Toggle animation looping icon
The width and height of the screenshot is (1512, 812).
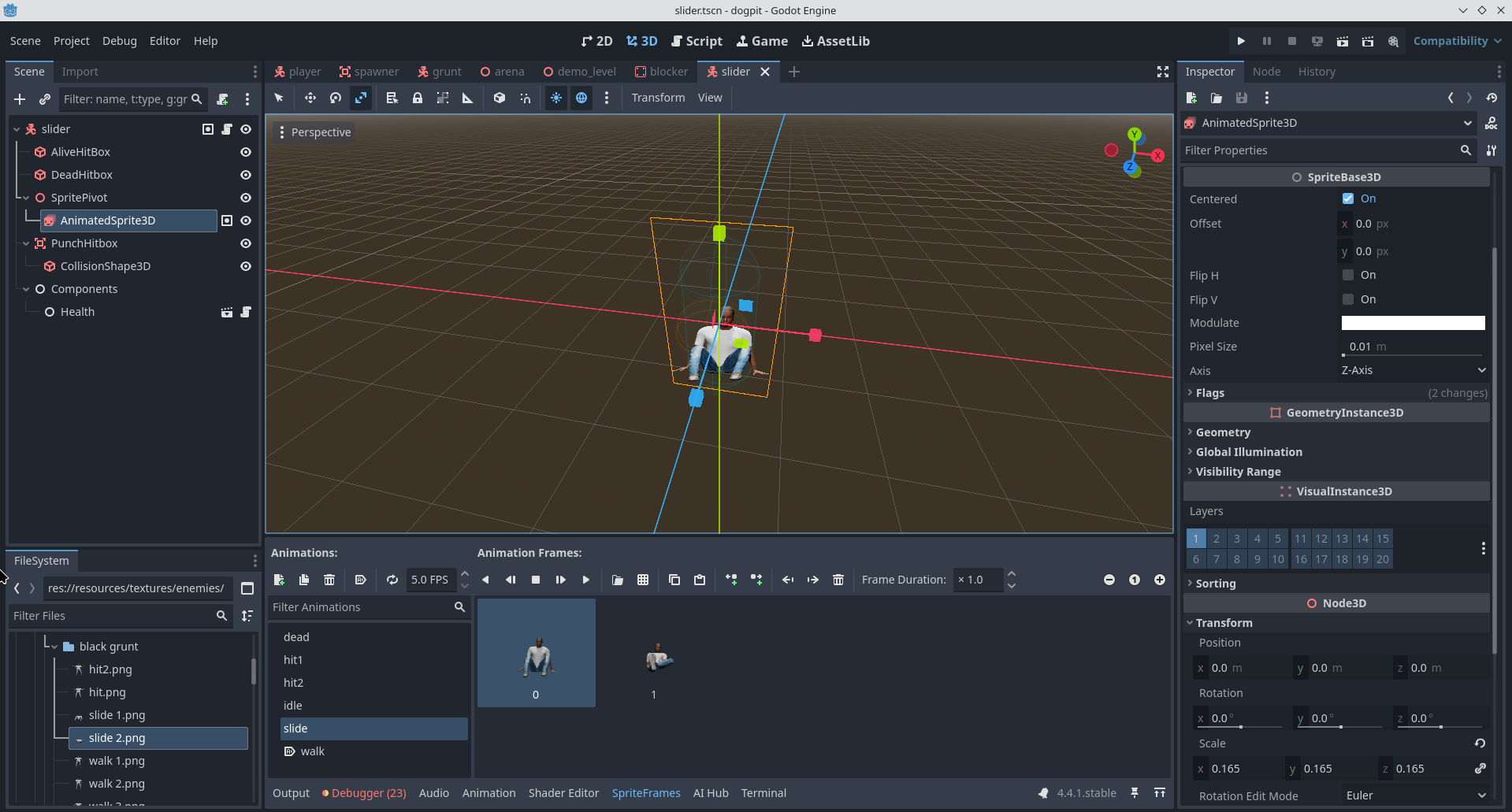[x=392, y=580]
